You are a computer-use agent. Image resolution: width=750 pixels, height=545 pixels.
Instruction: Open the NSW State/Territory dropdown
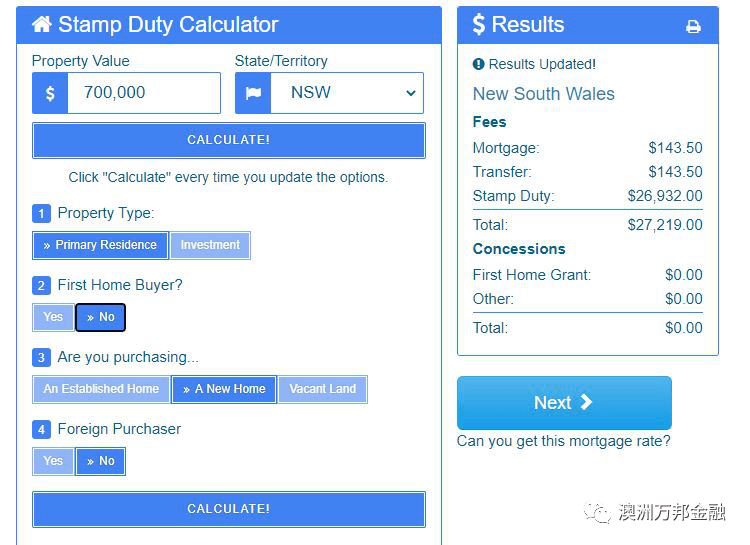(x=347, y=93)
